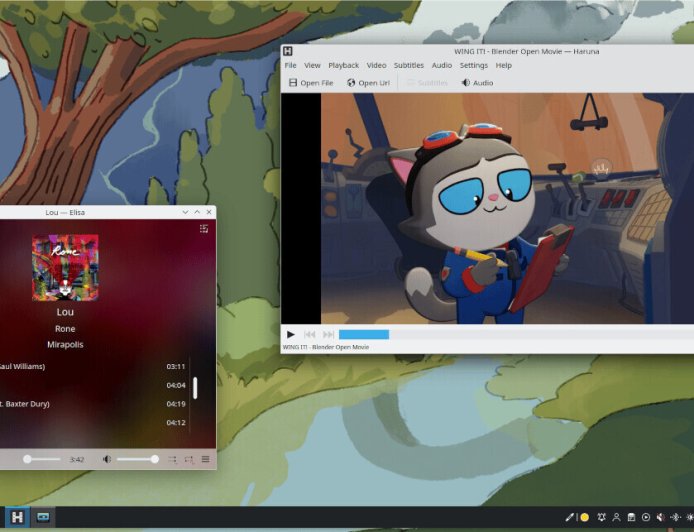Click the user profile tray icon
Image resolution: width=694 pixels, height=532 pixels.
pyautogui.click(x=616, y=517)
